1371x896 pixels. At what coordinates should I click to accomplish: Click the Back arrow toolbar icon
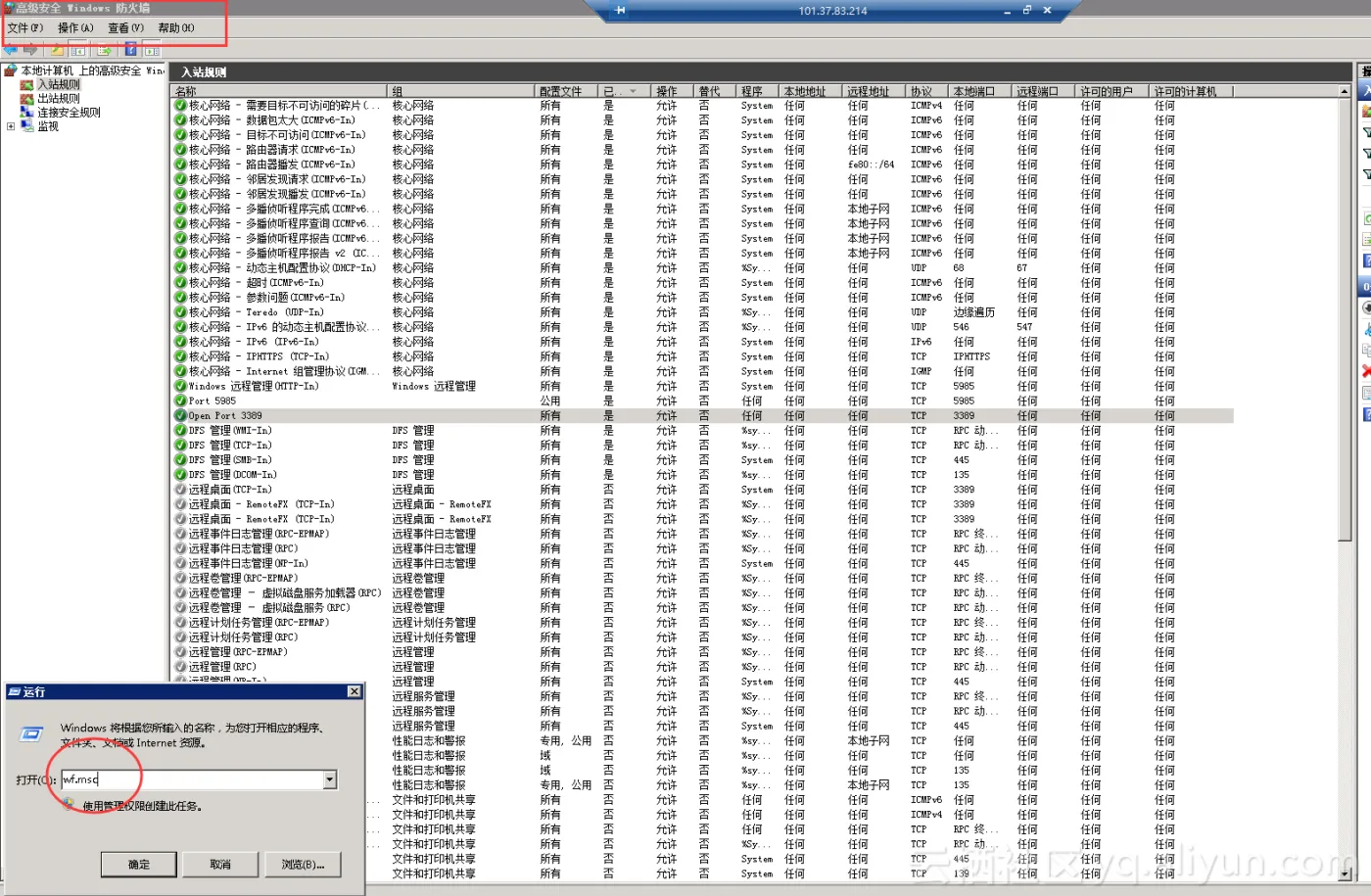pos(11,50)
